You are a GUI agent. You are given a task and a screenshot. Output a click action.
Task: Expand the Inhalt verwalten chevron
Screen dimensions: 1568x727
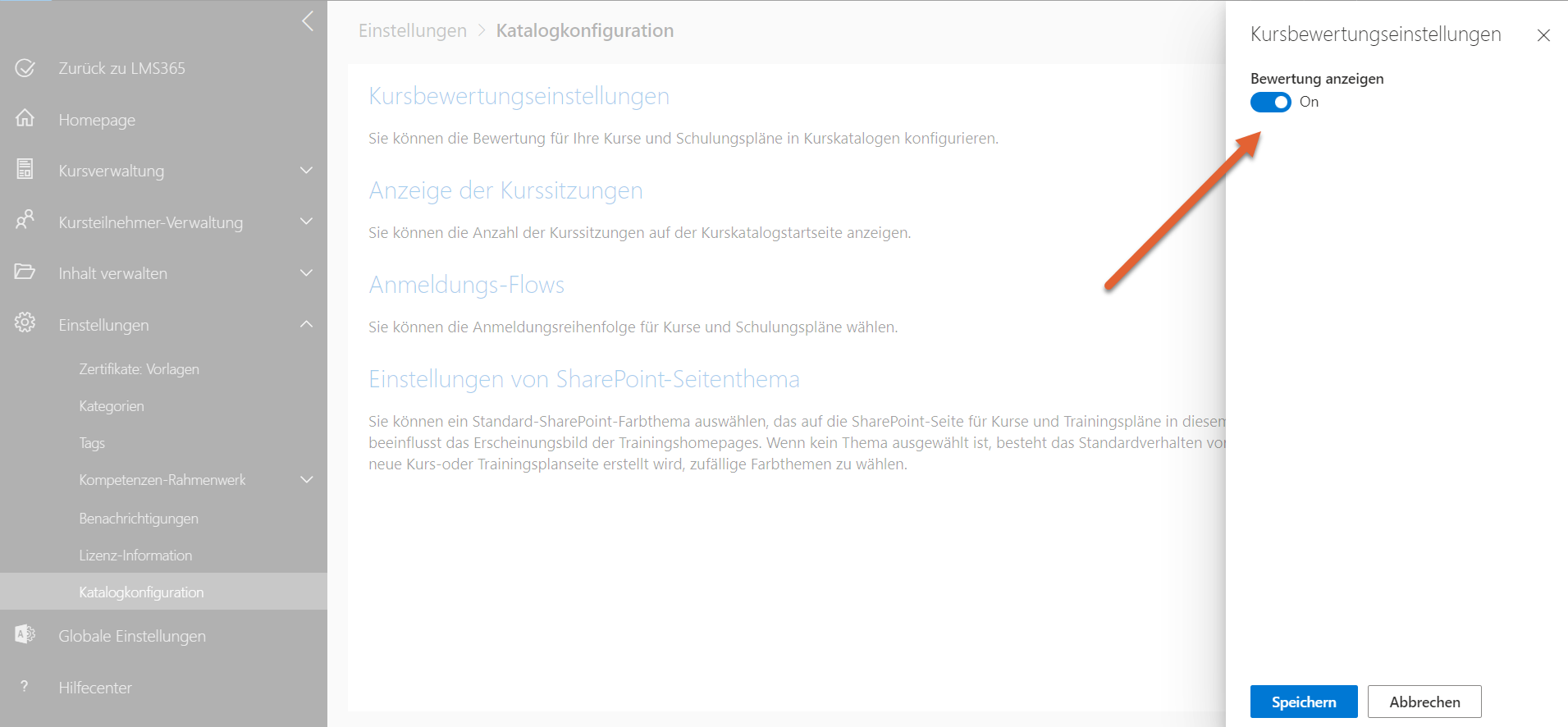click(x=306, y=273)
